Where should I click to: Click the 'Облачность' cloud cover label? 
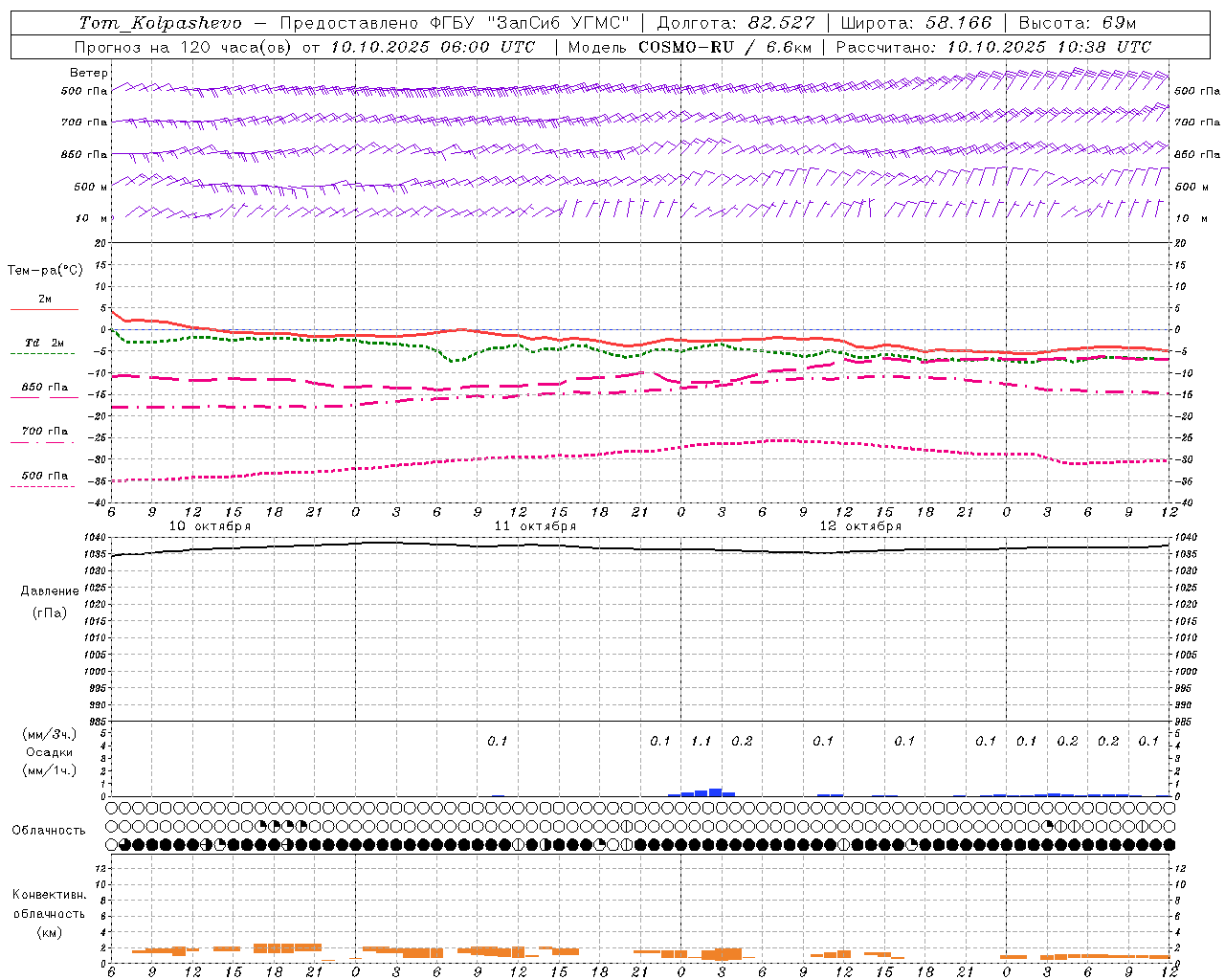point(49,830)
